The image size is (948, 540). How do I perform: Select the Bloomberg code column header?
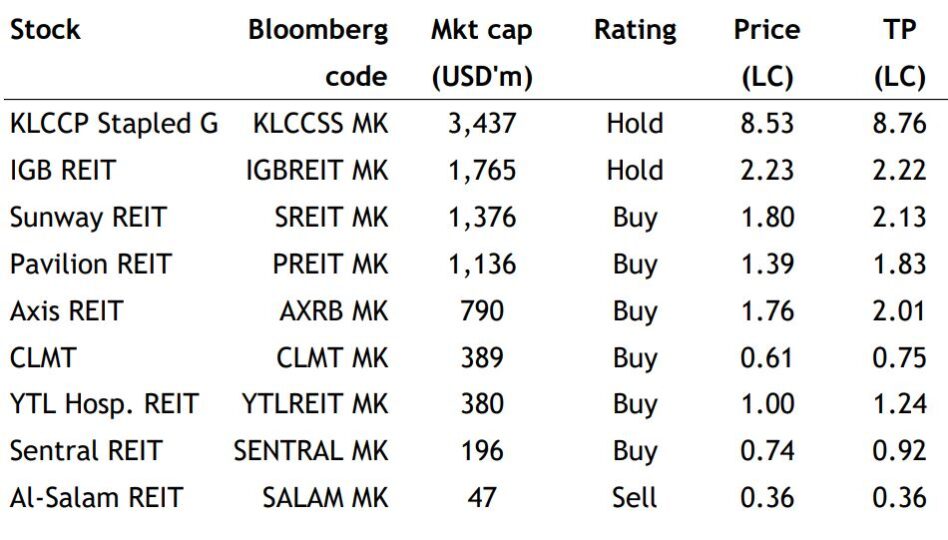pos(318,53)
